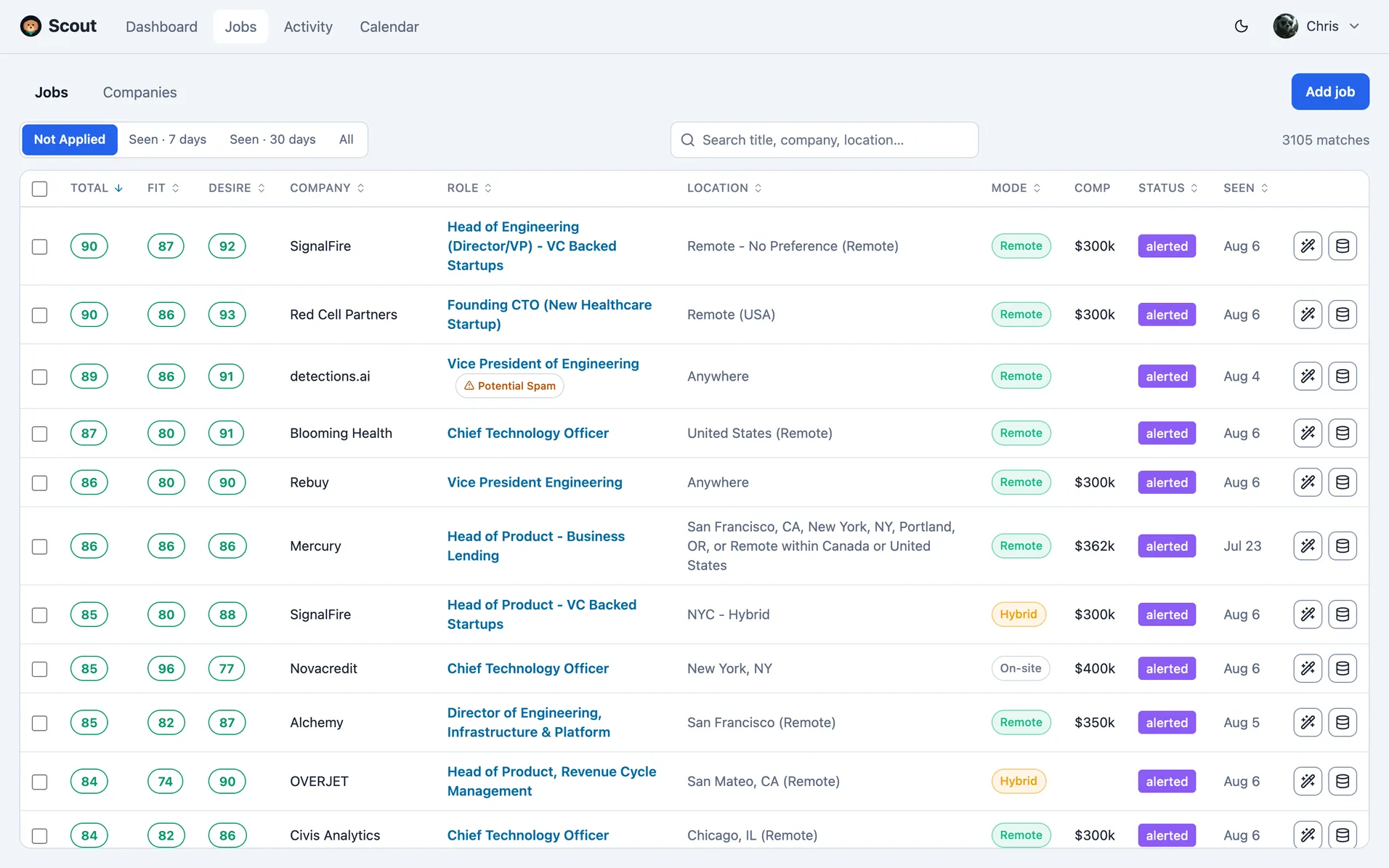Viewport: 1389px width, 868px height.
Task: Sort by SEEN column
Action: pos(1245,188)
